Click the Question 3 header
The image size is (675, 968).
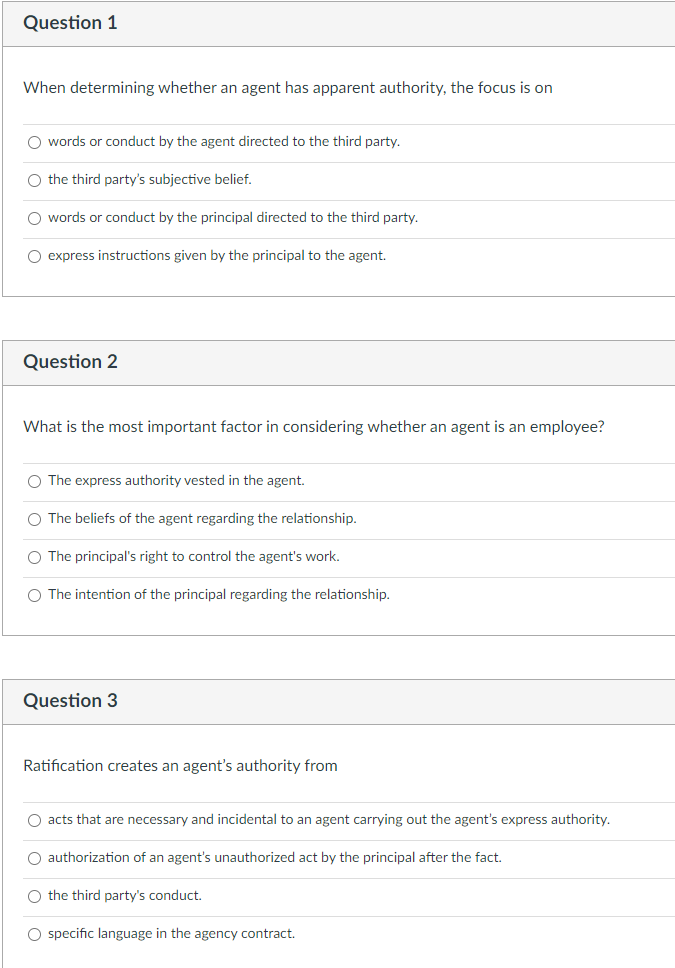click(x=70, y=701)
